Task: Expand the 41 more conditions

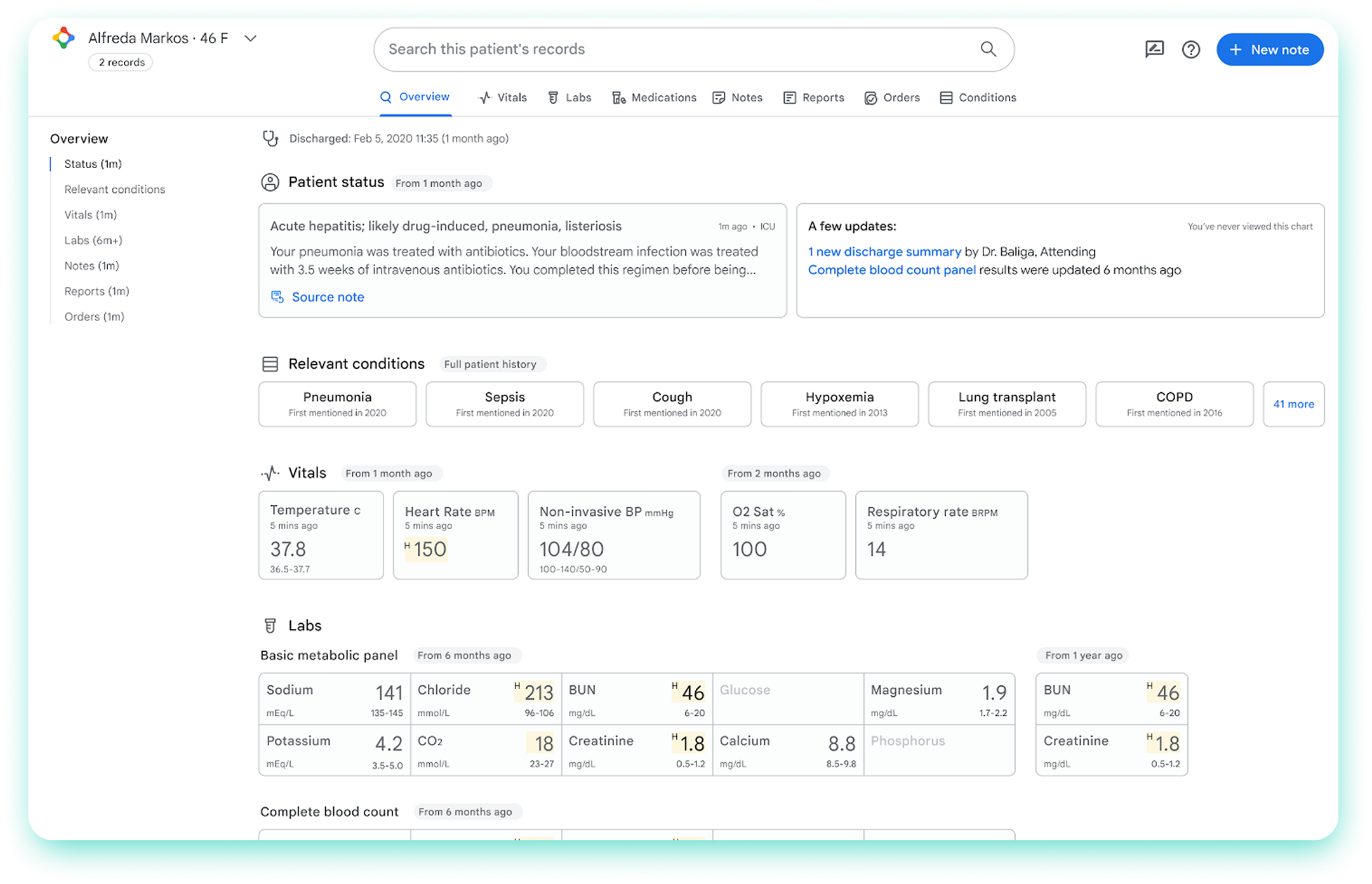Action: point(1293,404)
